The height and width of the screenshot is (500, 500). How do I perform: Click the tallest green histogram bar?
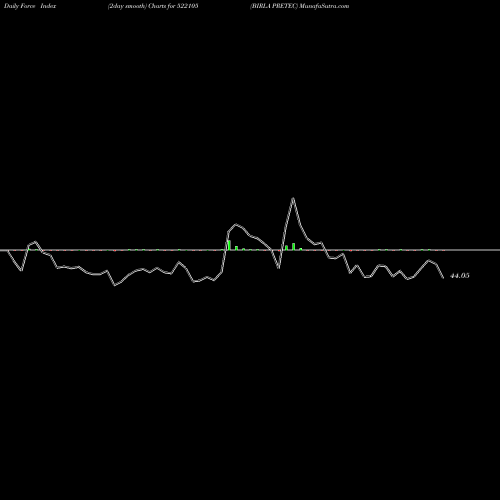[229, 245]
